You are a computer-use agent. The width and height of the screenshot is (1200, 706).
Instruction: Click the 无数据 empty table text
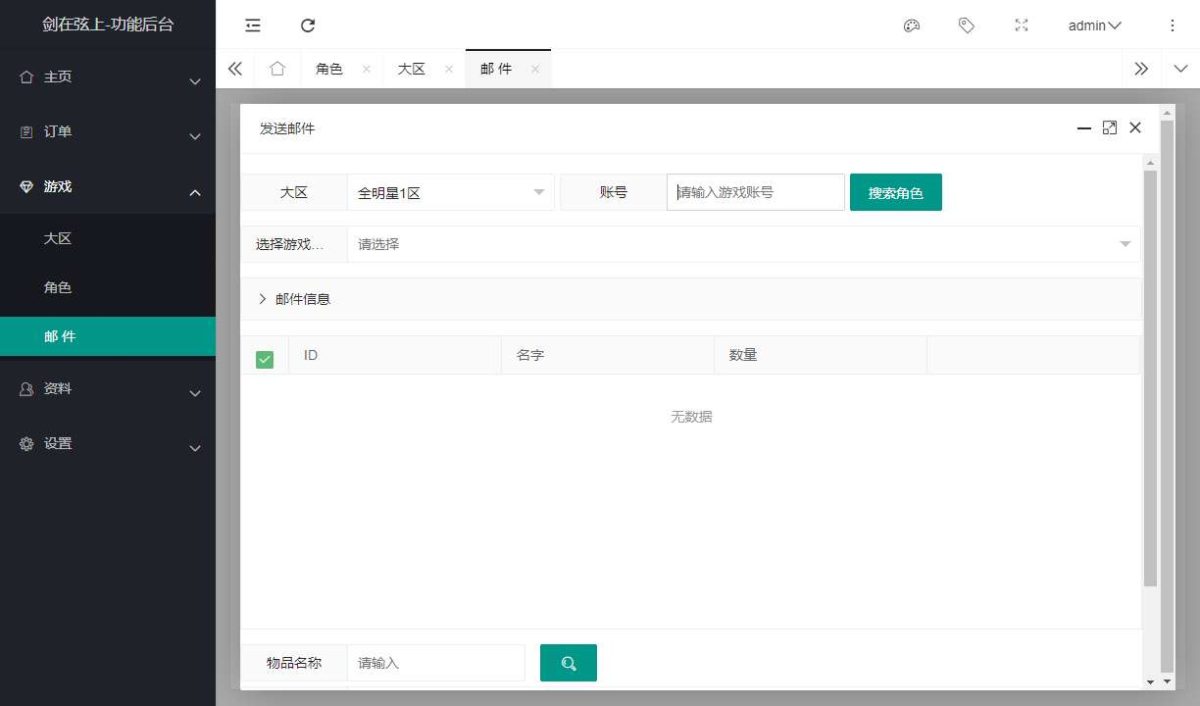691,417
